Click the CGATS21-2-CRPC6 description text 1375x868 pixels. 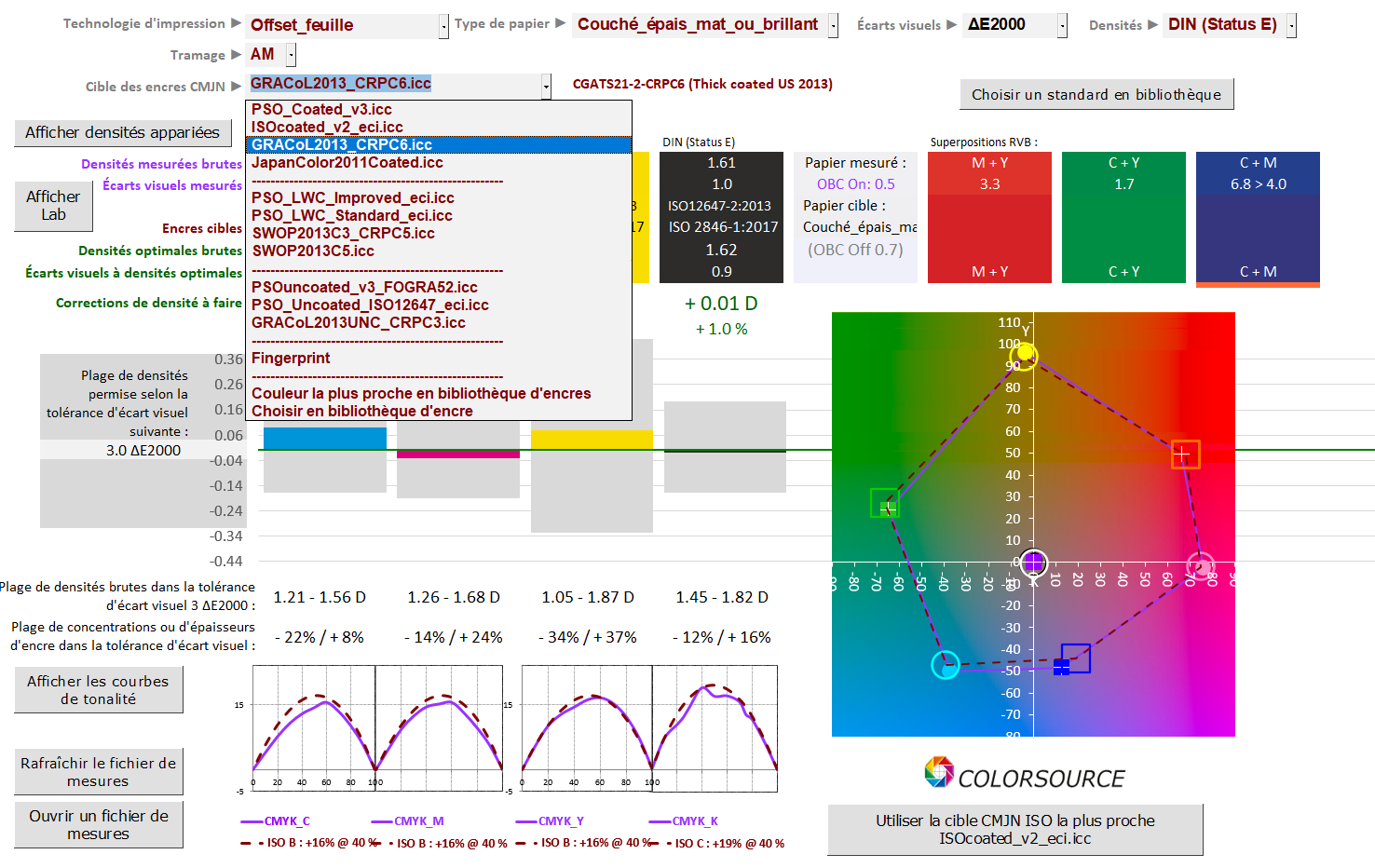(x=702, y=84)
